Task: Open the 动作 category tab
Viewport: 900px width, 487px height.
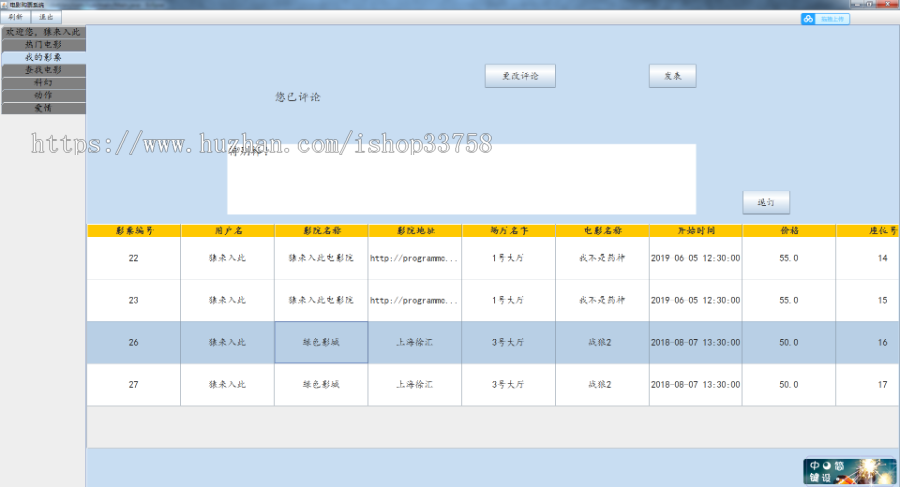Action: pyautogui.click(x=44, y=95)
